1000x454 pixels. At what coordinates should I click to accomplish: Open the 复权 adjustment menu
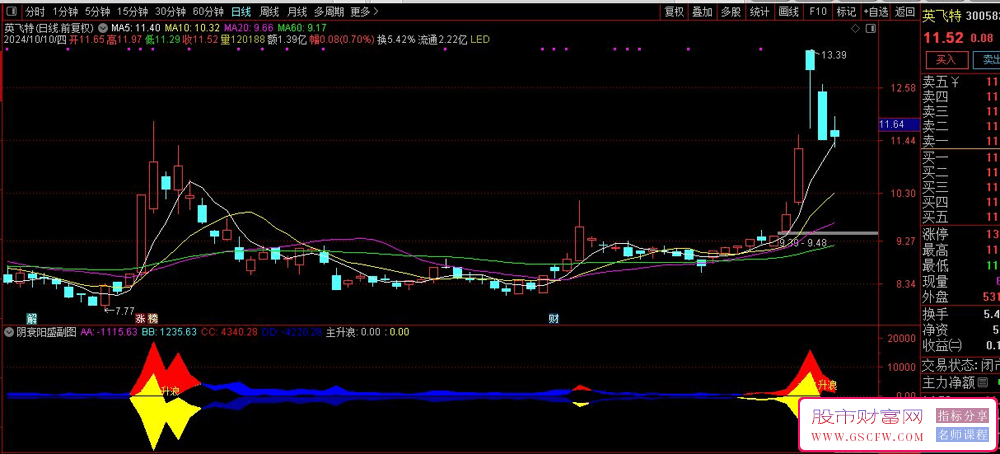(675, 11)
